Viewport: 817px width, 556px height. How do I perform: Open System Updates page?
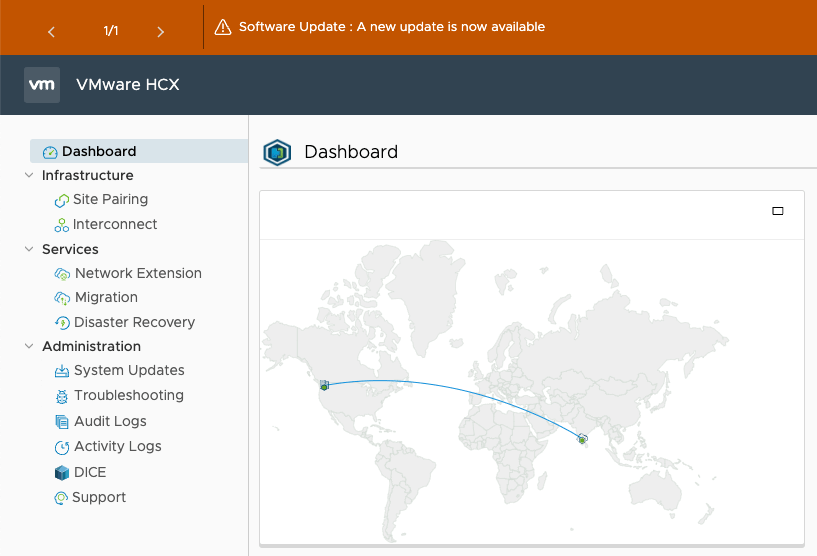pos(128,371)
